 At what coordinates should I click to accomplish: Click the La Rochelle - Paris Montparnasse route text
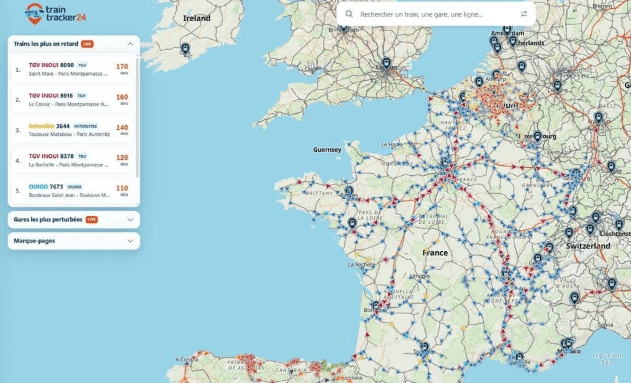68,165
